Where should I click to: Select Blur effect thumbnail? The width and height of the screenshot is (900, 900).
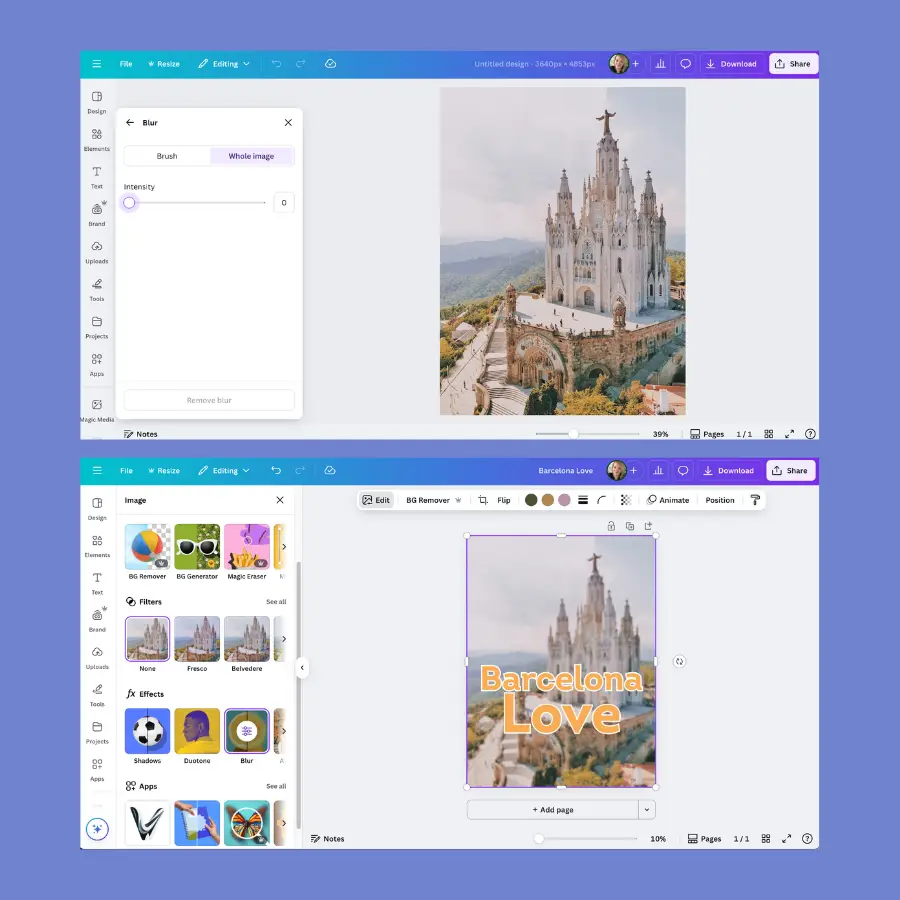point(247,731)
